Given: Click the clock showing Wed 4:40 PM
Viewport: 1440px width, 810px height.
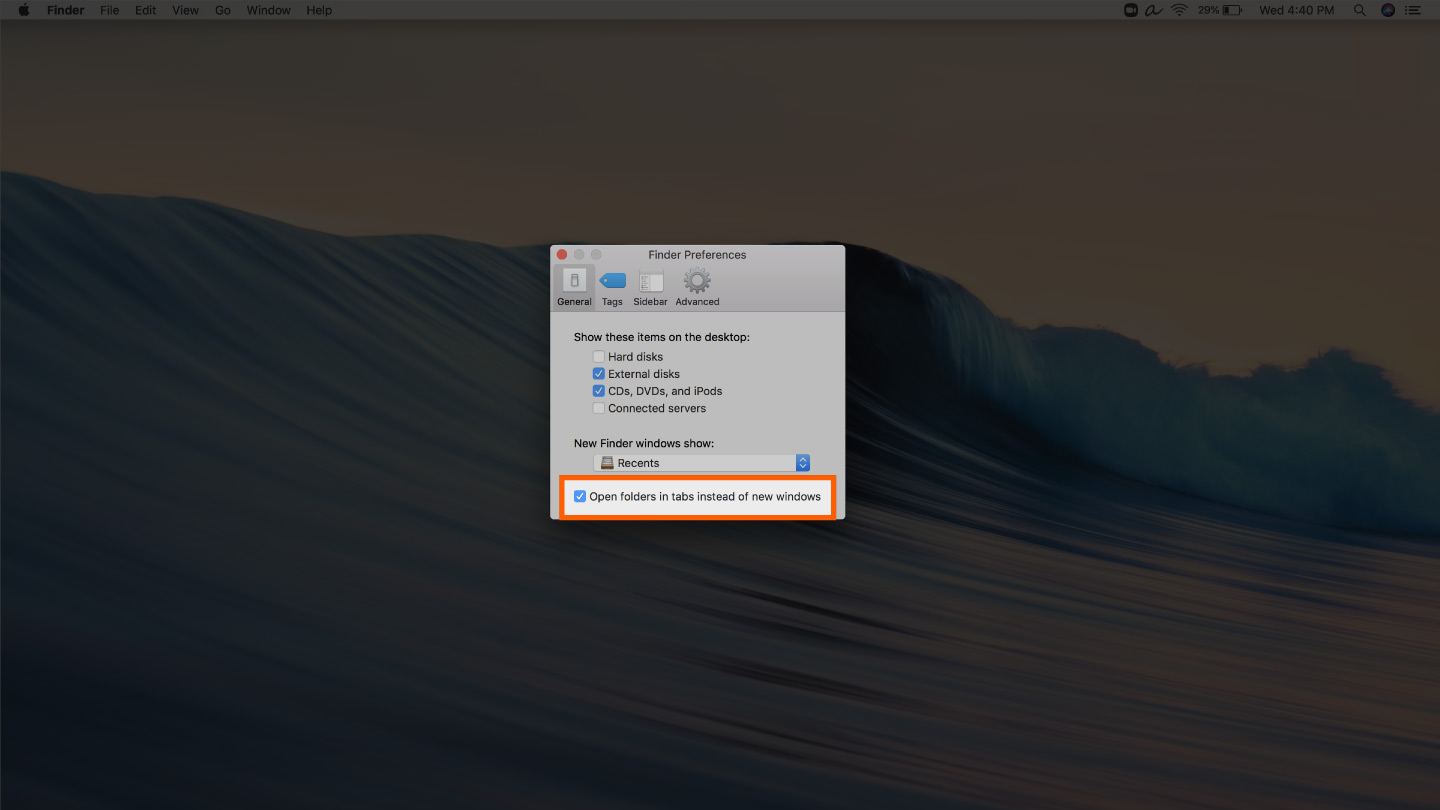Looking at the screenshot, I should [x=1296, y=10].
